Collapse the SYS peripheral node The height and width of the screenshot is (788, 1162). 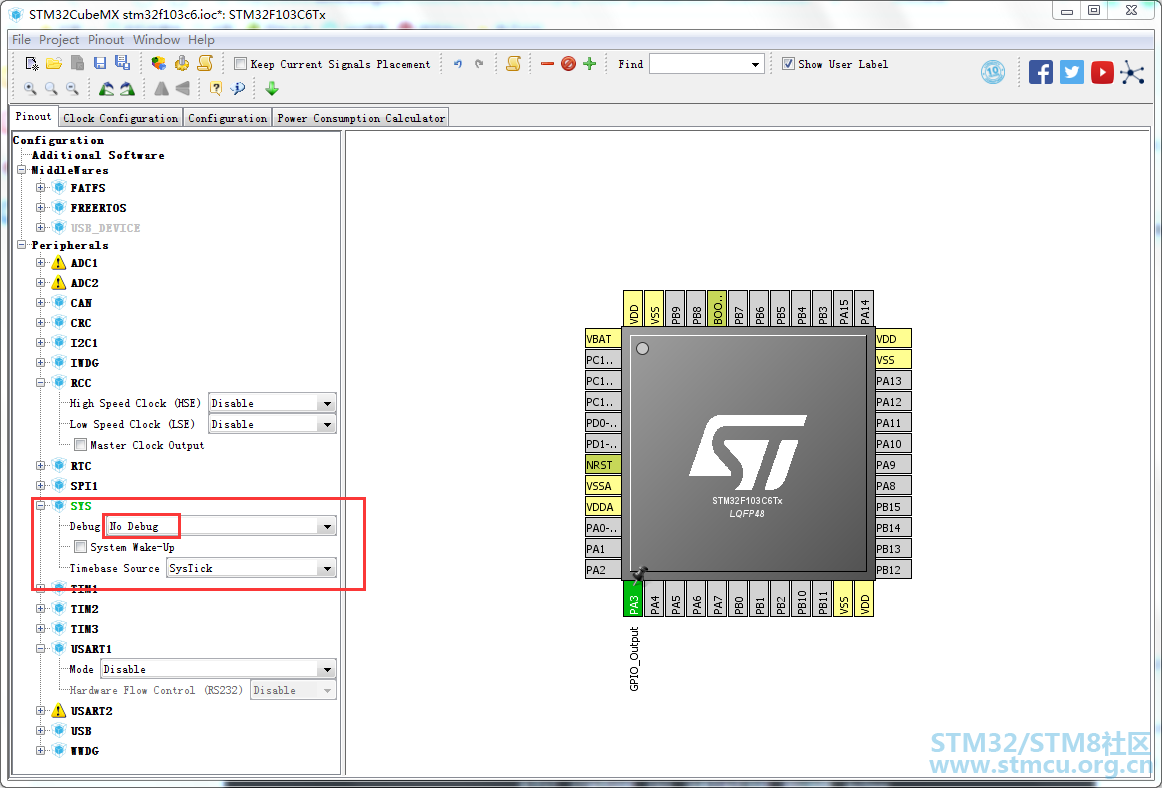click(41, 506)
